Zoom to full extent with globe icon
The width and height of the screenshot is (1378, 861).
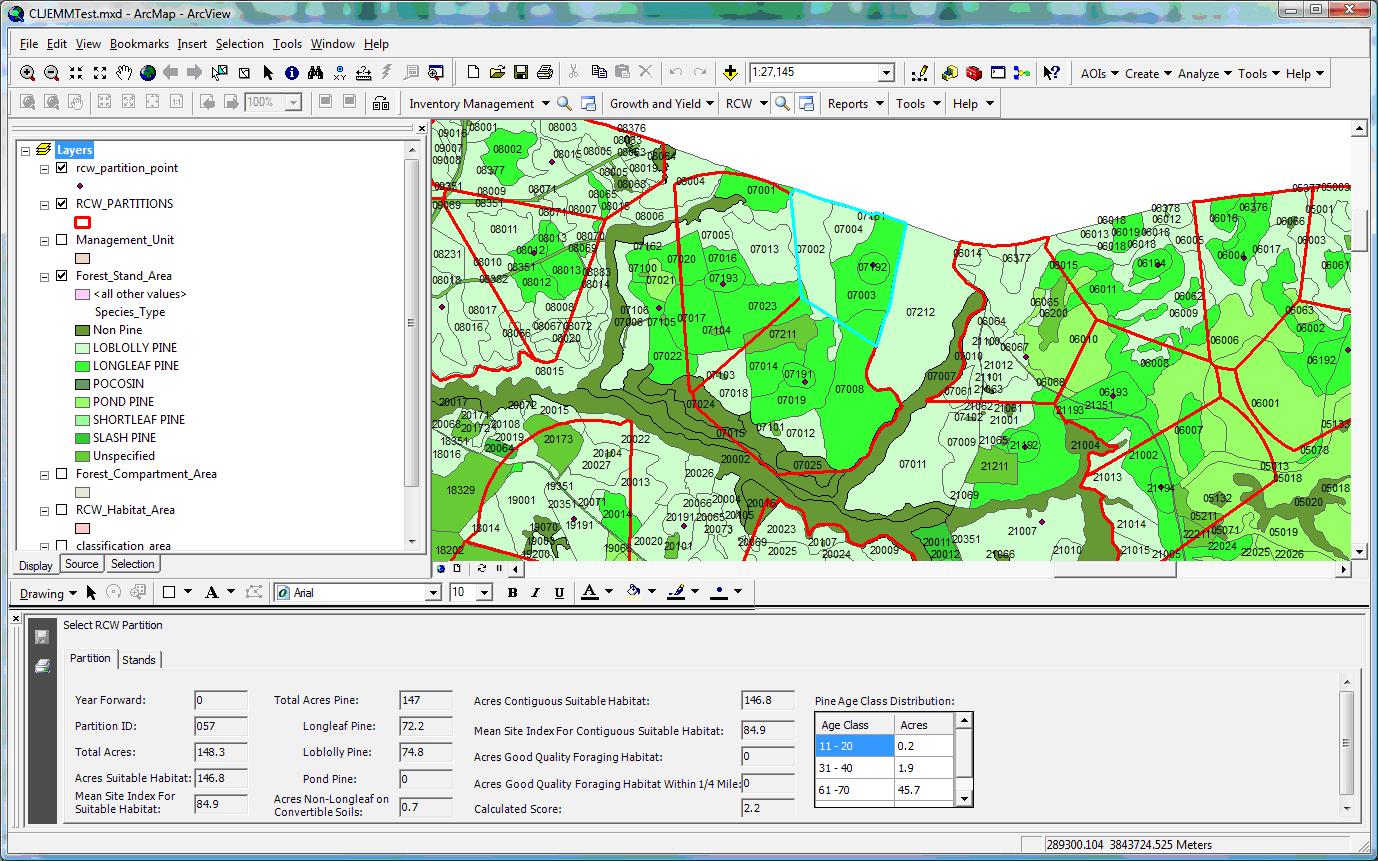pos(148,73)
